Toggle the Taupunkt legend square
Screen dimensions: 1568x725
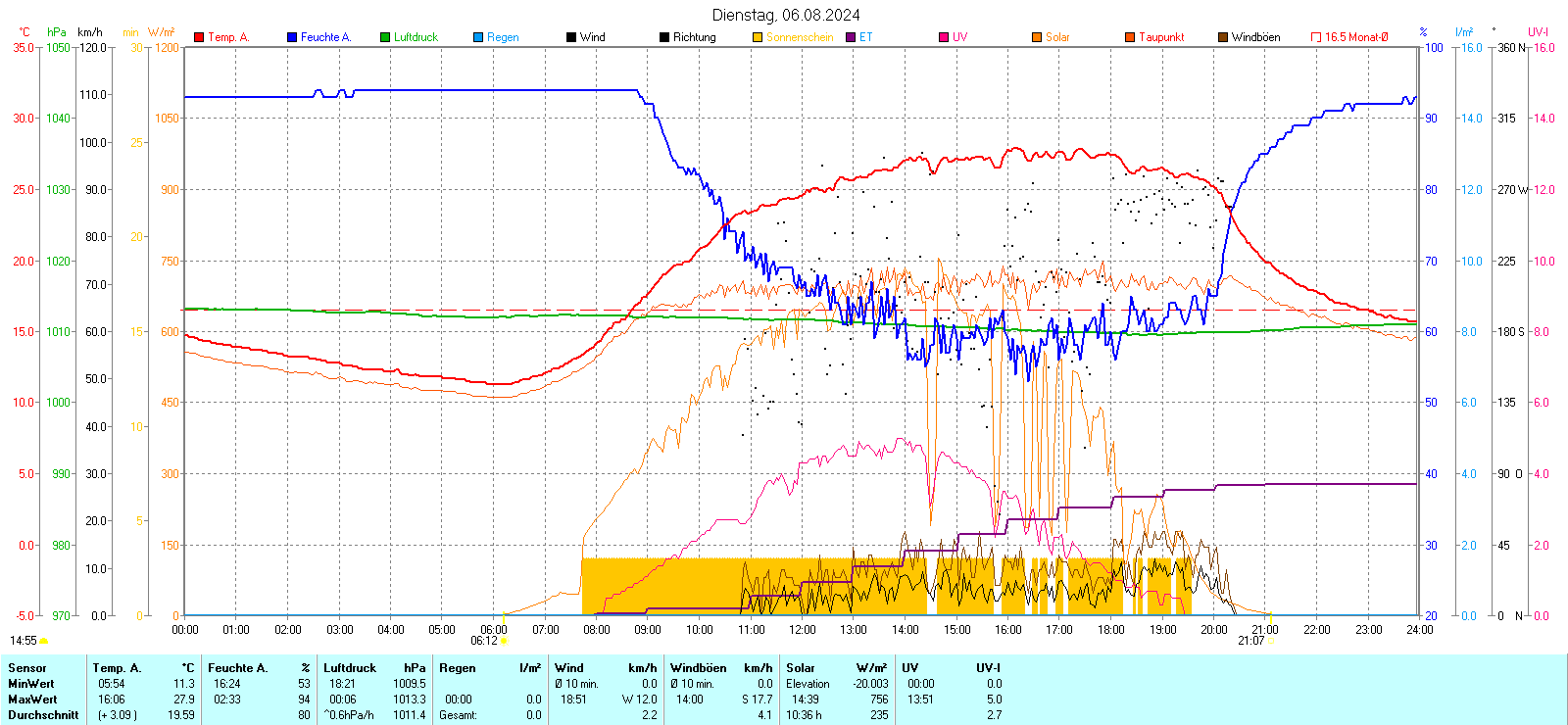pos(1130,37)
